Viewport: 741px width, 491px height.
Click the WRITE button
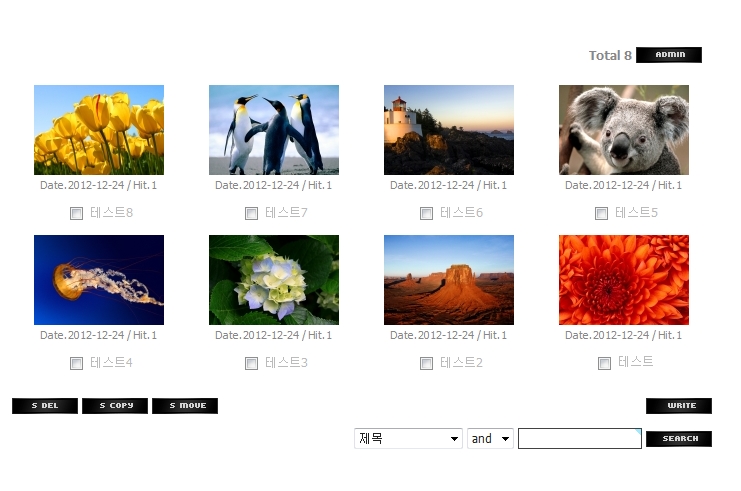[679, 406]
